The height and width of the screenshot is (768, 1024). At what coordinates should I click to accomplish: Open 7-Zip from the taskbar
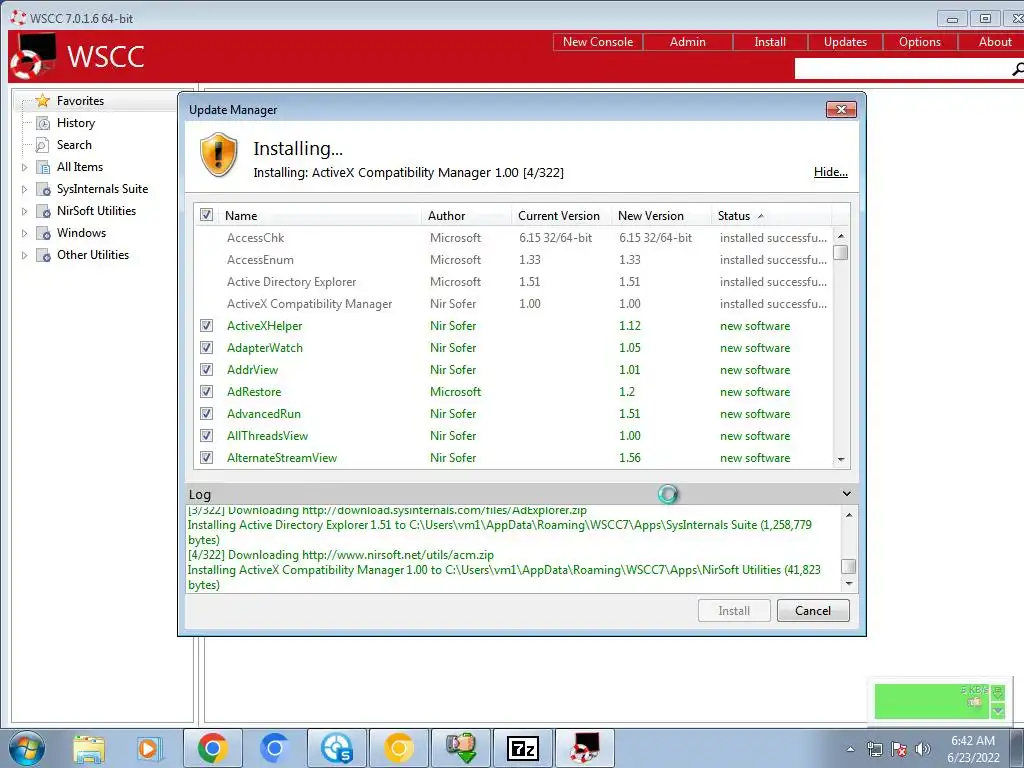(523, 748)
